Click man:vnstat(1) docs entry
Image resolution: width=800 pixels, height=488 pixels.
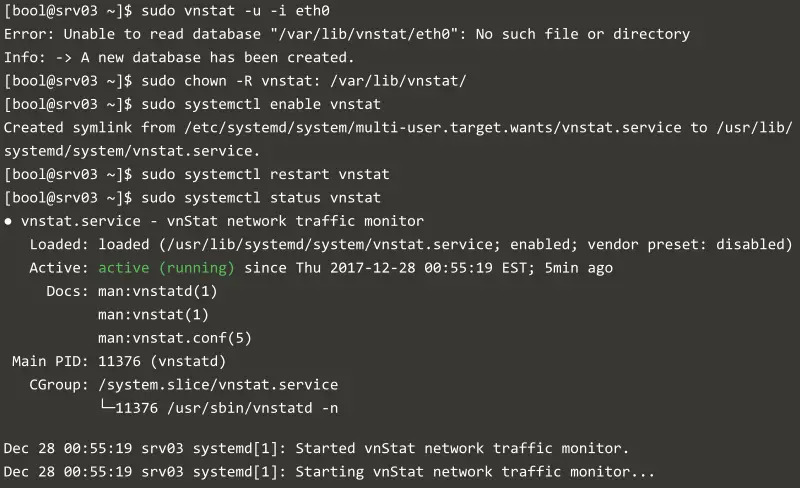[x=154, y=314]
